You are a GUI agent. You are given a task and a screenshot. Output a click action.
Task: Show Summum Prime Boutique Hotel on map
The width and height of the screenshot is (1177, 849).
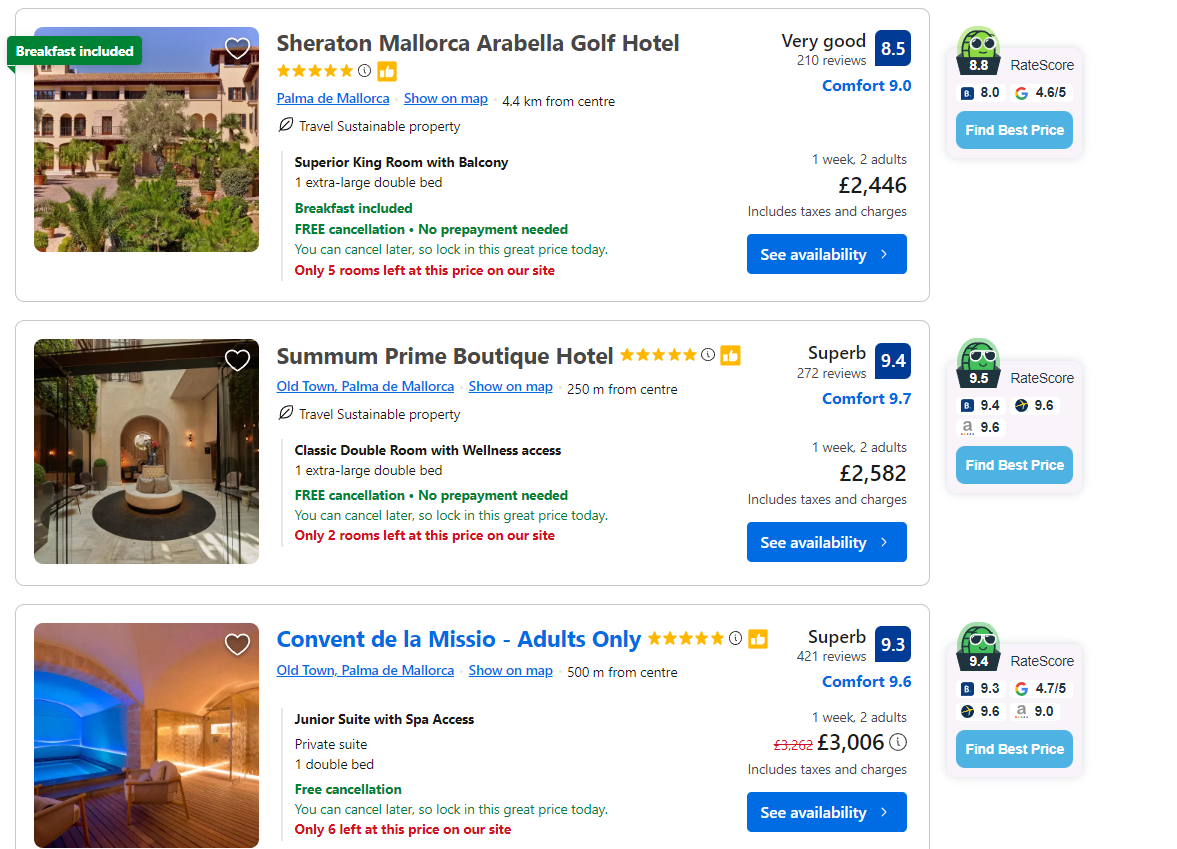click(x=510, y=387)
